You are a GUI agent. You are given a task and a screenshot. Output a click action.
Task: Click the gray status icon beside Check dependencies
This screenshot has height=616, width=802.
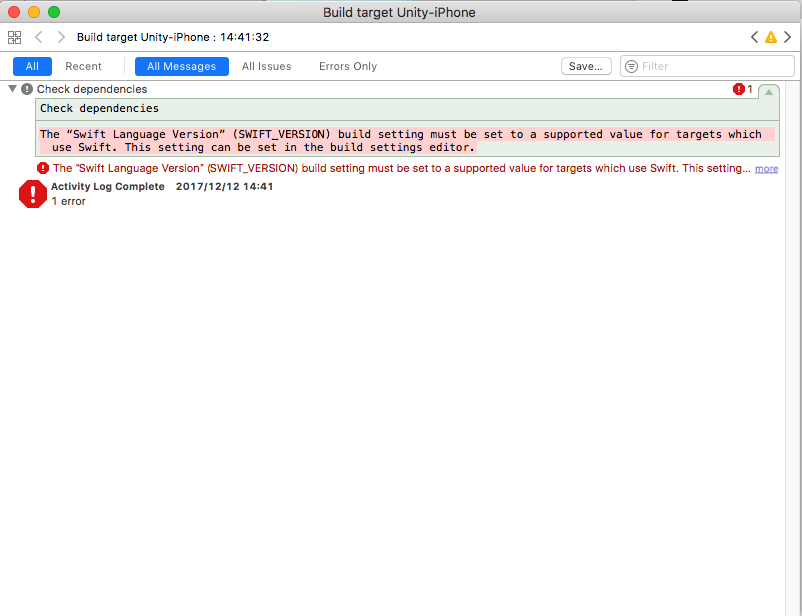pyautogui.click(x=27, y=89)
